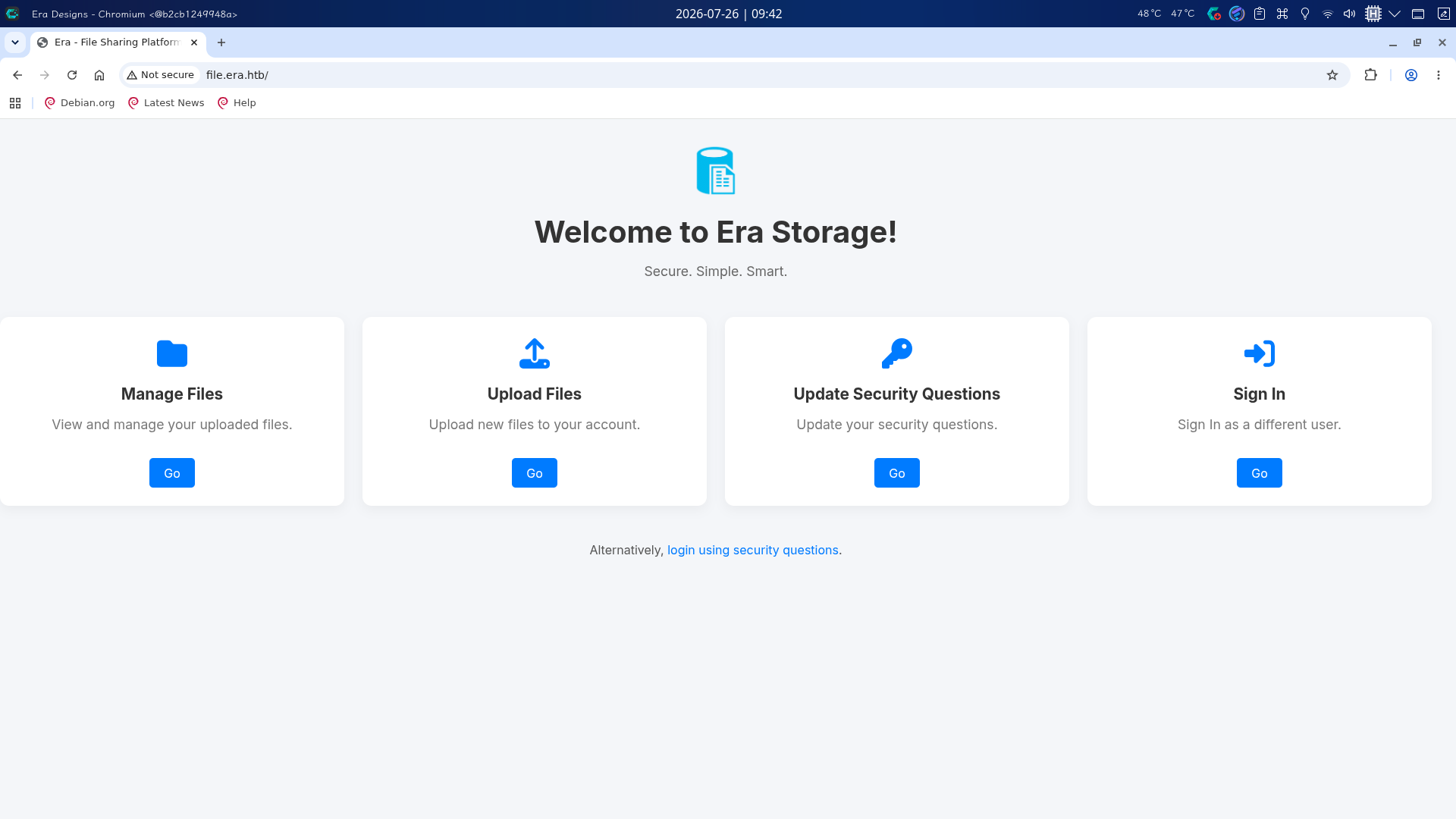
Task: Click the Upload Files card title
Action: click(x=535, y=394)
